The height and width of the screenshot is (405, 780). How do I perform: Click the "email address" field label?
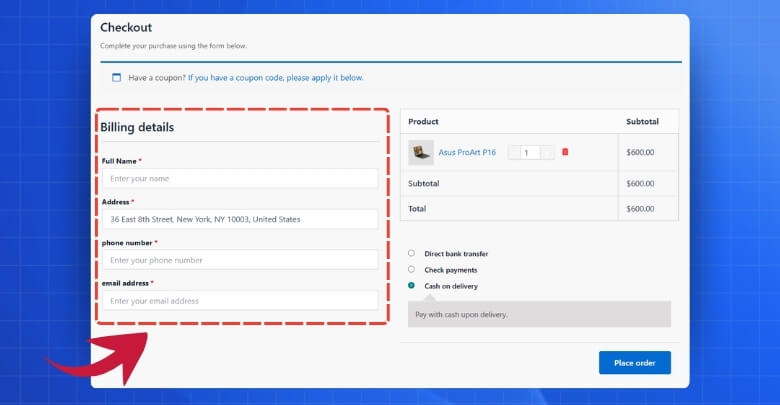pyautogui.click(x=125, y=283)
